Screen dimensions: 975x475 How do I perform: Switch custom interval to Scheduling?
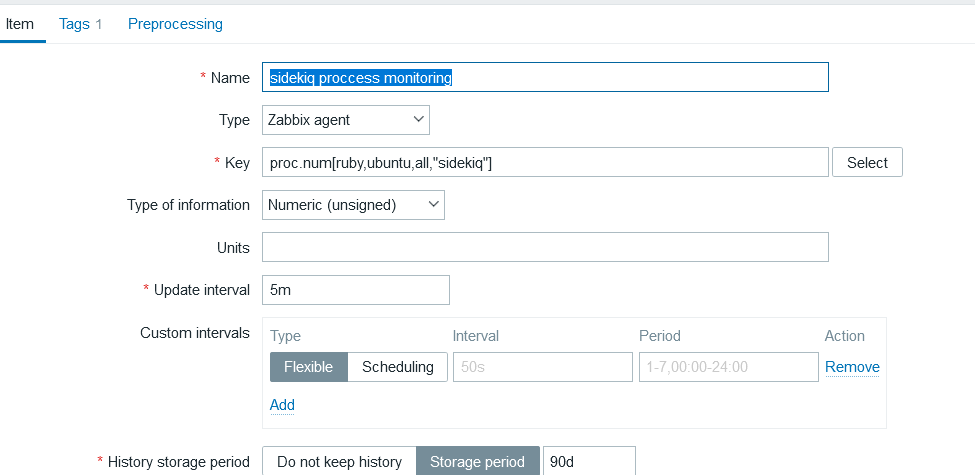click(397, 367)
